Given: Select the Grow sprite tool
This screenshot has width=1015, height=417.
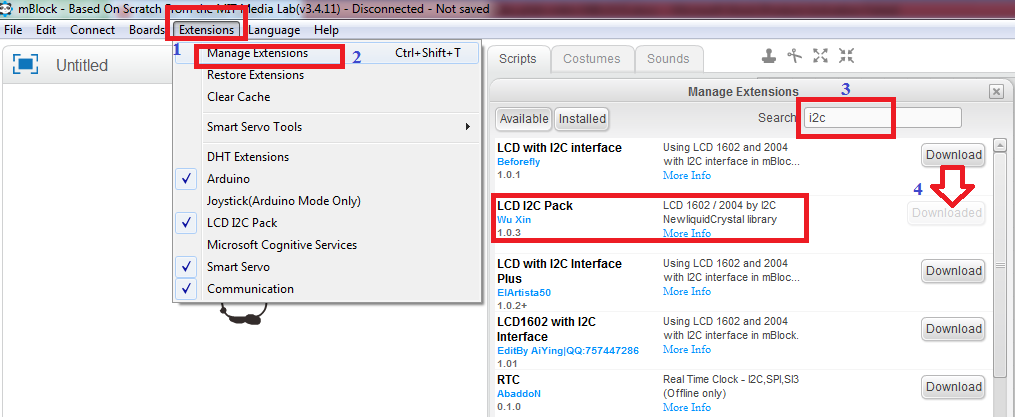Looking at the screenshot, I should [821, 56].
